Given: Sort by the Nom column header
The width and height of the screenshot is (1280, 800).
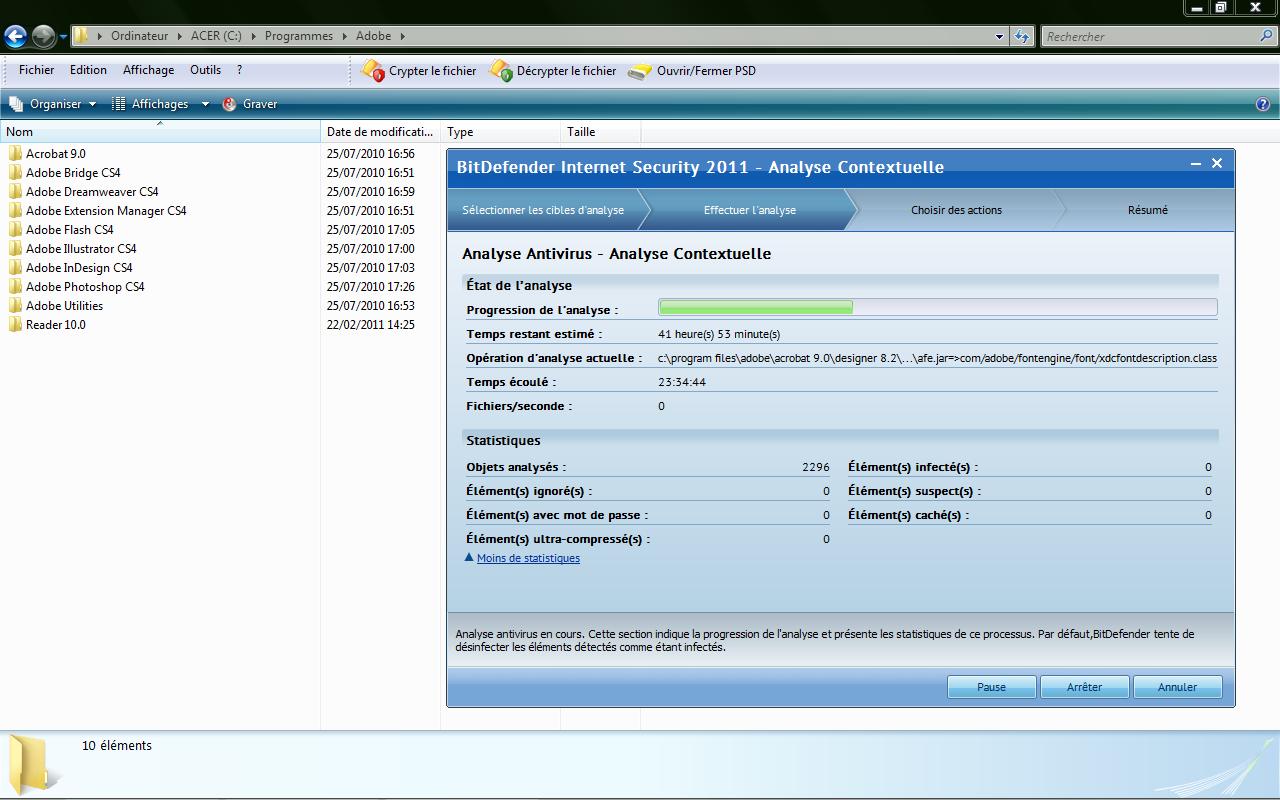Looking at the screenshot, I should (160, 132).
